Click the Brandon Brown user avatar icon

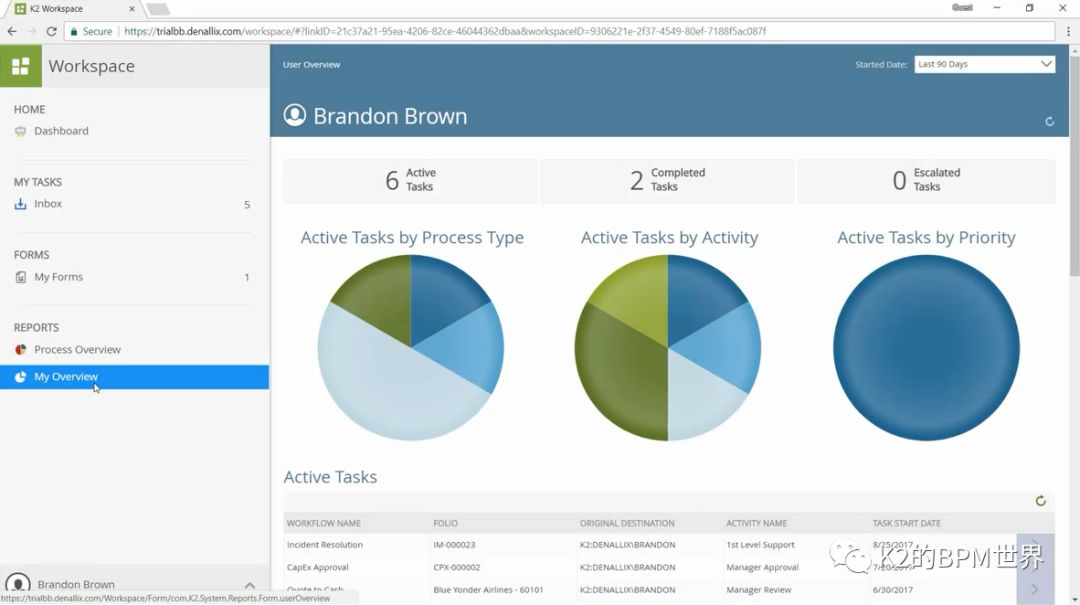295,115
